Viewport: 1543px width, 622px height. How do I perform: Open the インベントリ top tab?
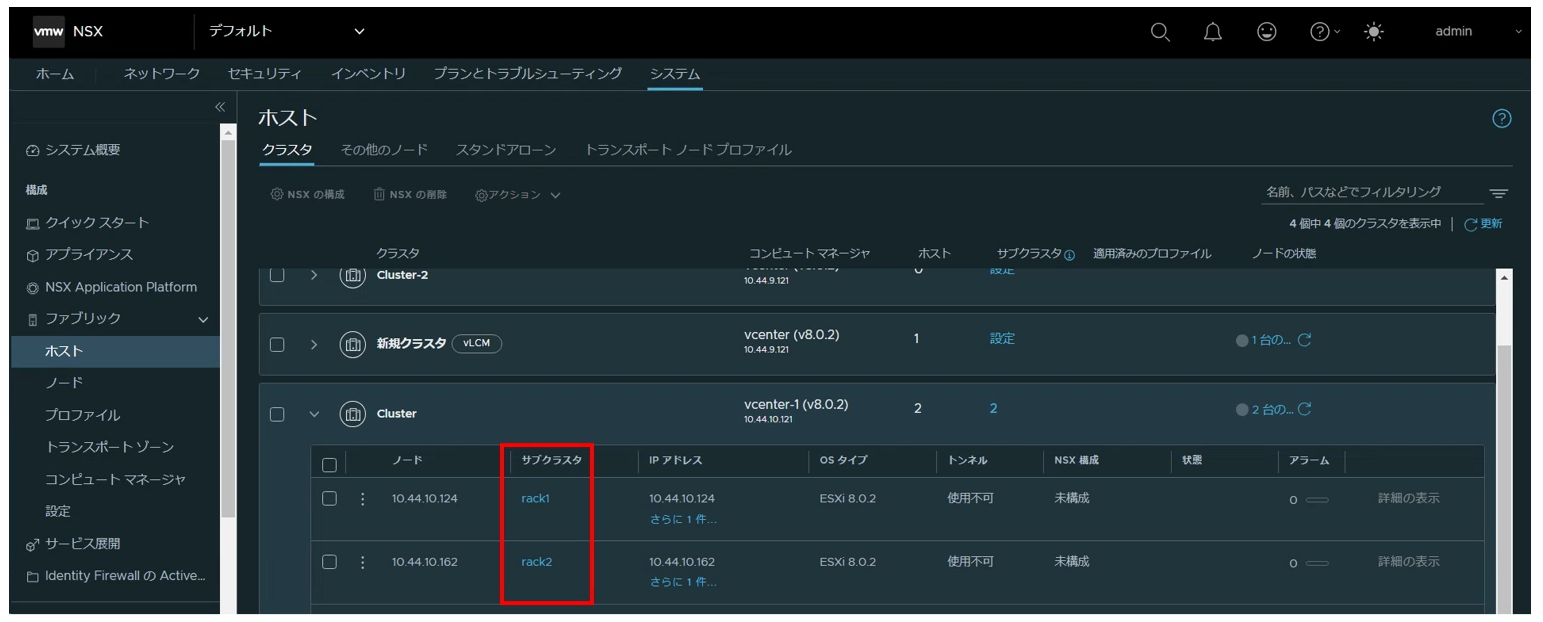tap(368, 74)
